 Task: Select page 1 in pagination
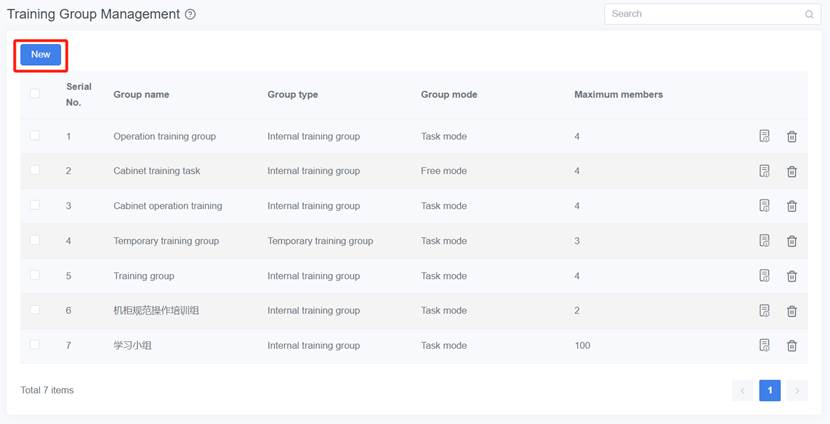(769, 391)
